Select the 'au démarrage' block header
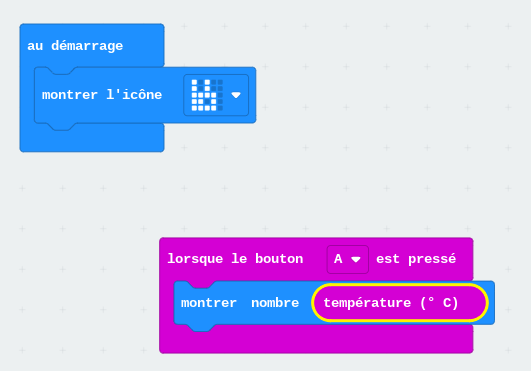 (x=92, y=45)
